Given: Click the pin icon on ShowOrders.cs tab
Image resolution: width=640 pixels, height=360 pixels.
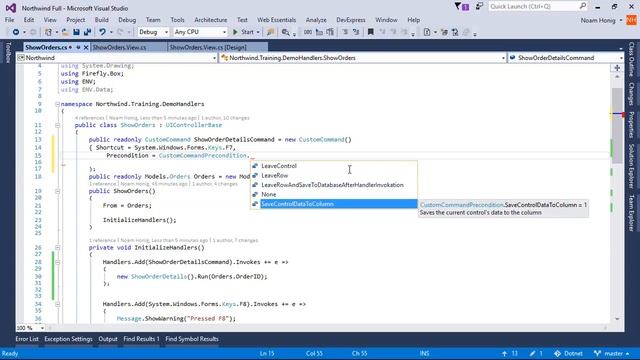Looking at the screenshot, I should pos(78,47).
